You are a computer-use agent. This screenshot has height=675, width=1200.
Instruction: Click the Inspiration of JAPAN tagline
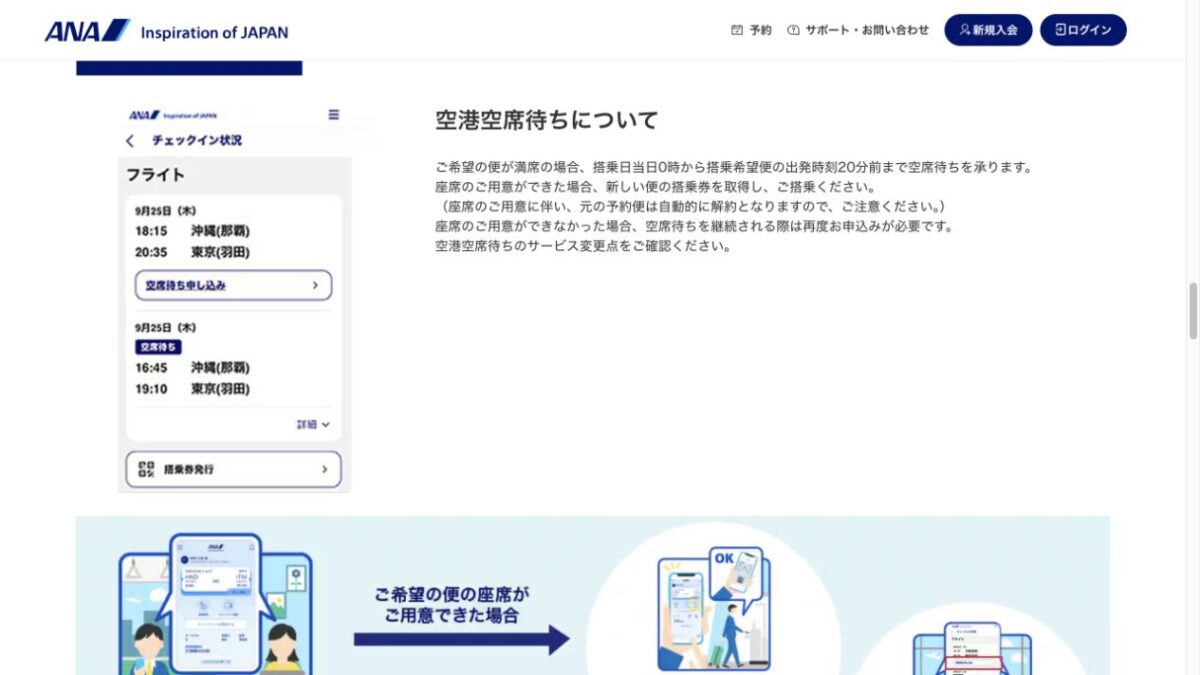[214, 32]
